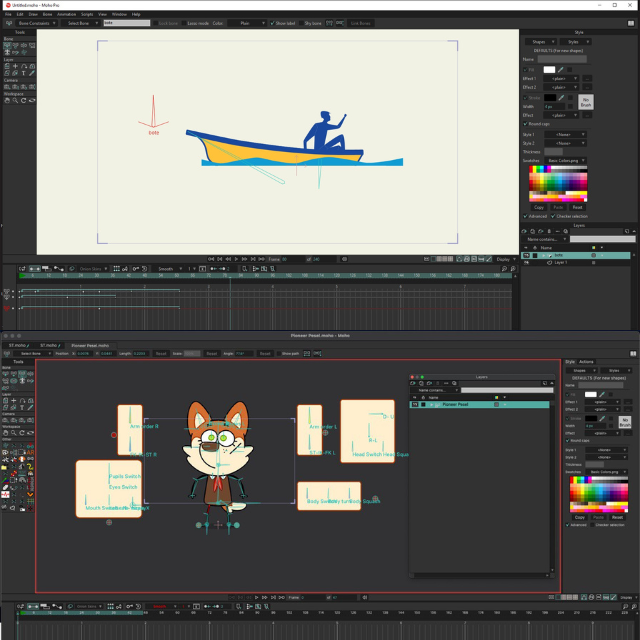Screen dimensions: 640x640
Task: Open the Effect 1 plain dropdown in the top Style panel
Action: point(562,78)
